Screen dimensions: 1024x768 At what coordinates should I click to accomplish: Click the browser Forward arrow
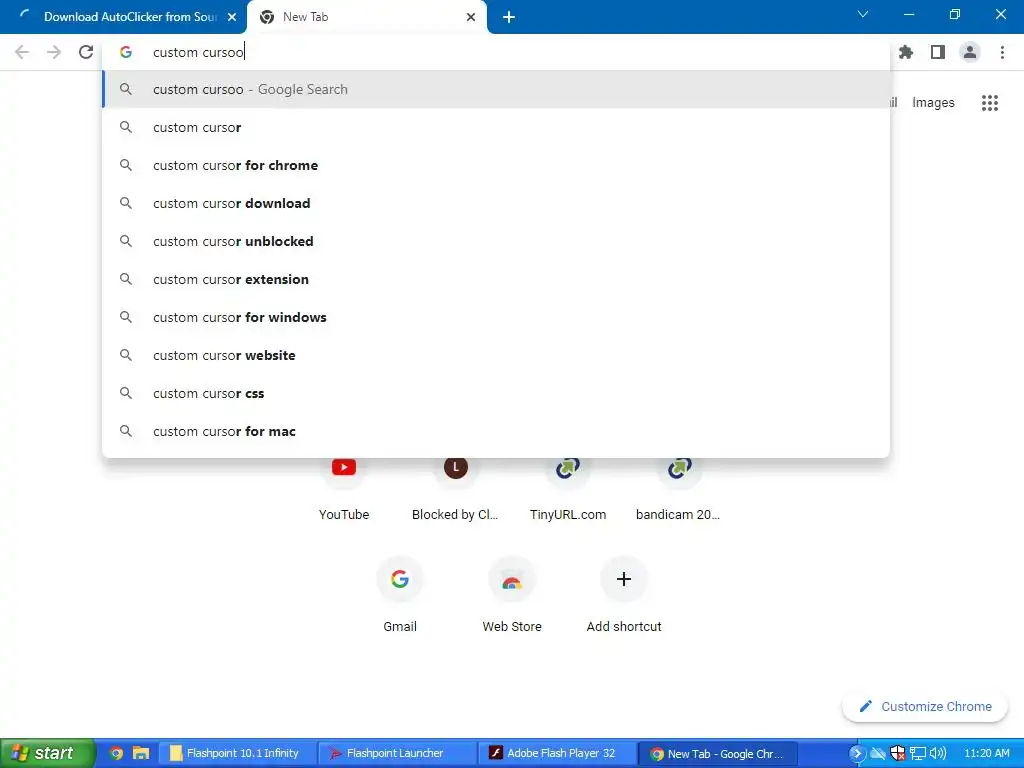tap(54, 52)
